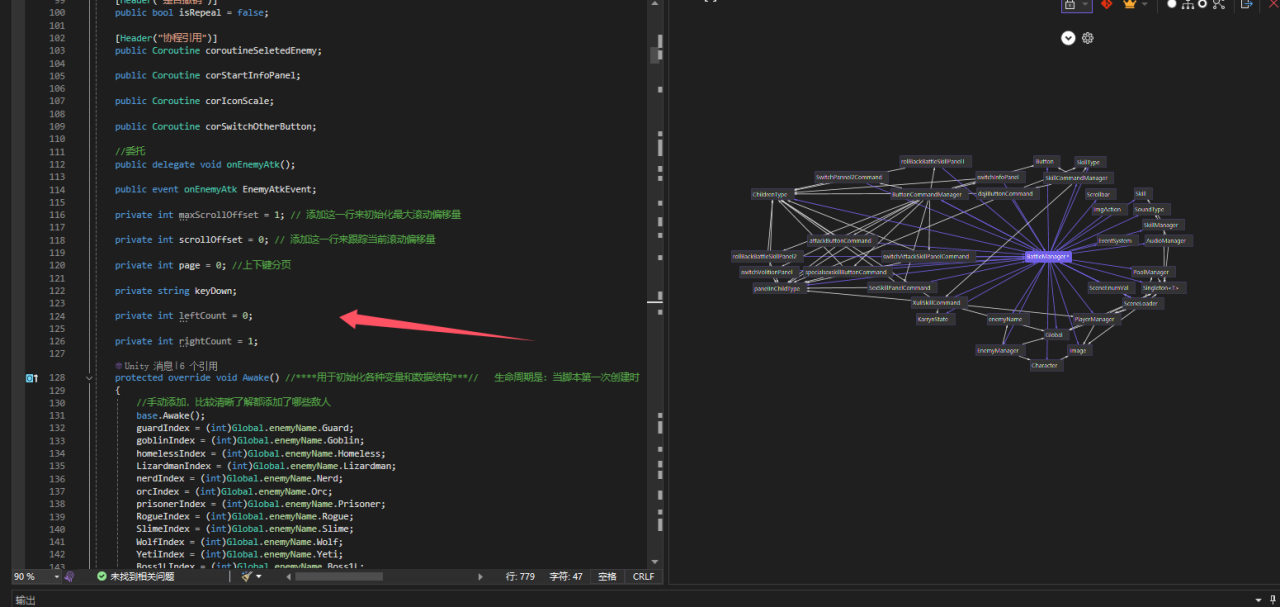Click the Global graph node

pos(1054,334)
